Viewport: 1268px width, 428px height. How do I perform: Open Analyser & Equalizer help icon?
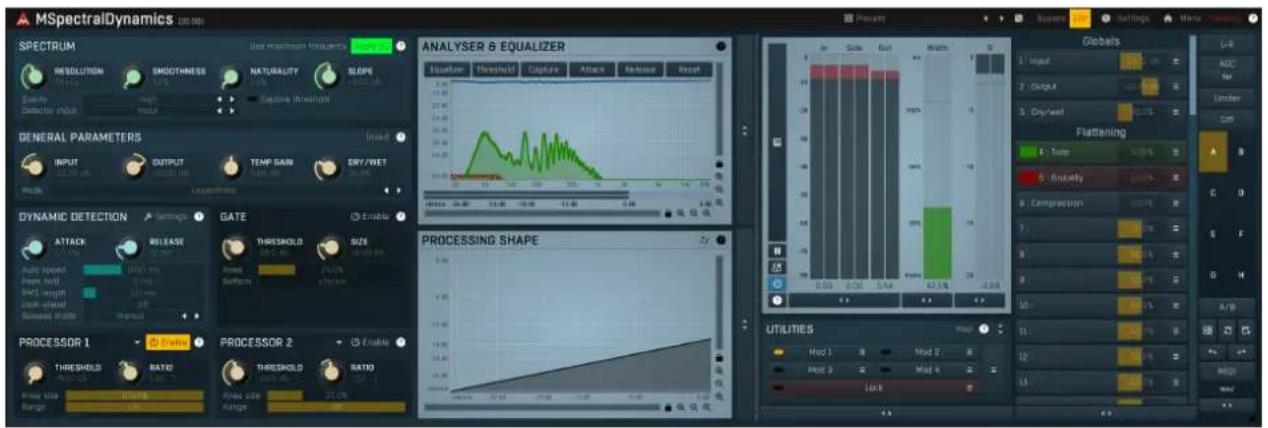tap(721, 46)
